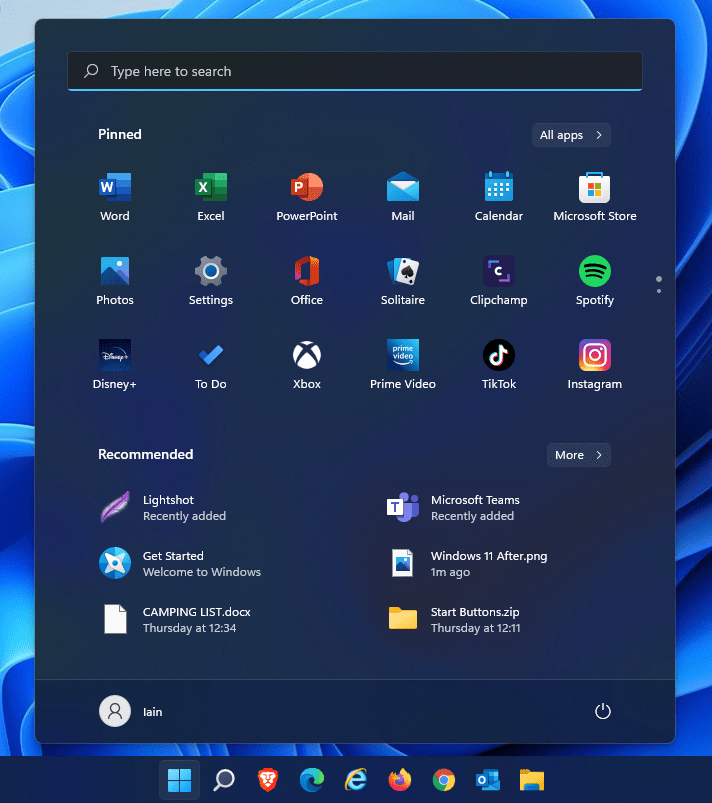Open the To Do app

pyautogui.click(x=211, y=364)
